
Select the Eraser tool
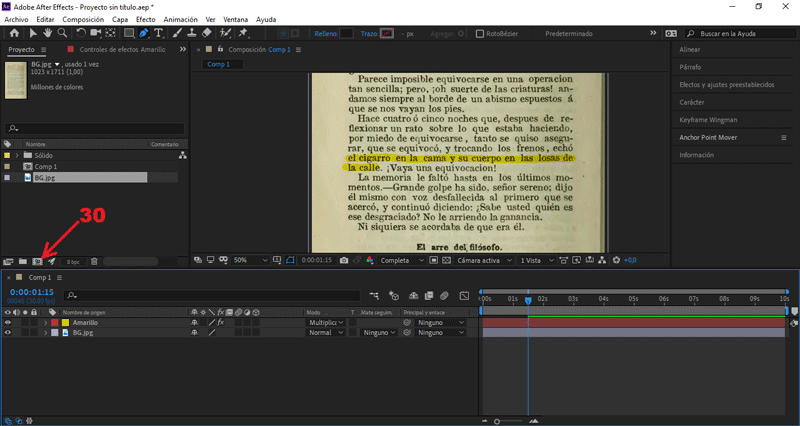click(x=205, y=33)
